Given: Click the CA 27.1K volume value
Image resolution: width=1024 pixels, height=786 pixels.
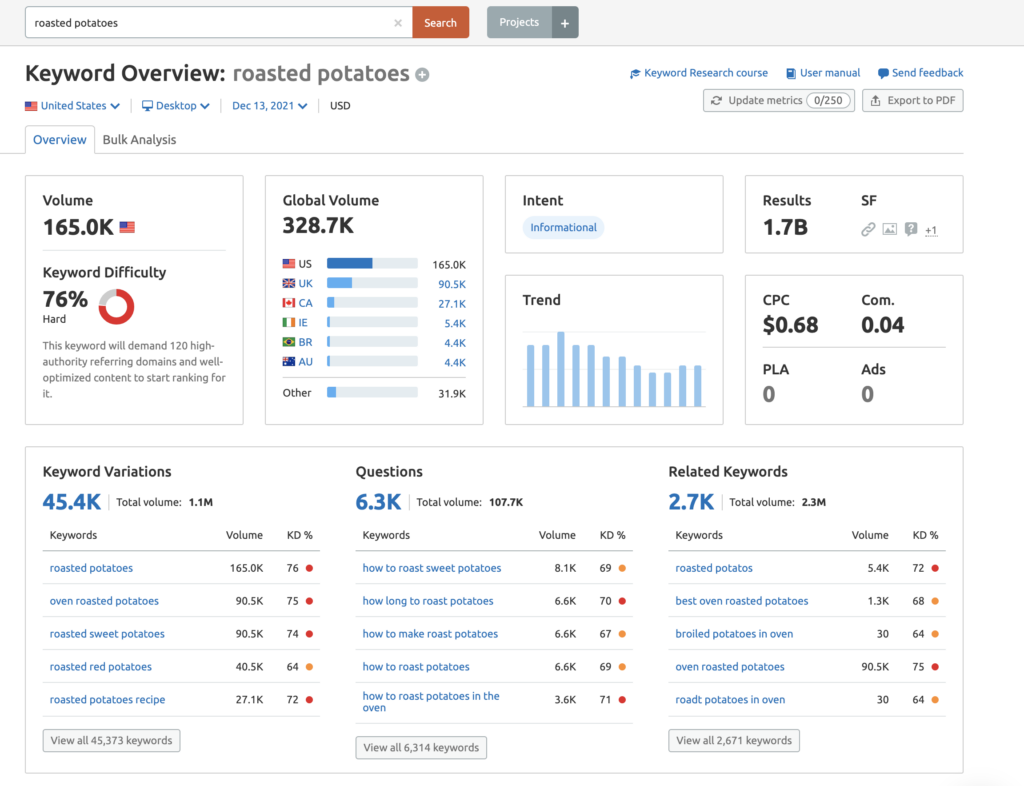Looking at the screenshot, I should [452, 304].
